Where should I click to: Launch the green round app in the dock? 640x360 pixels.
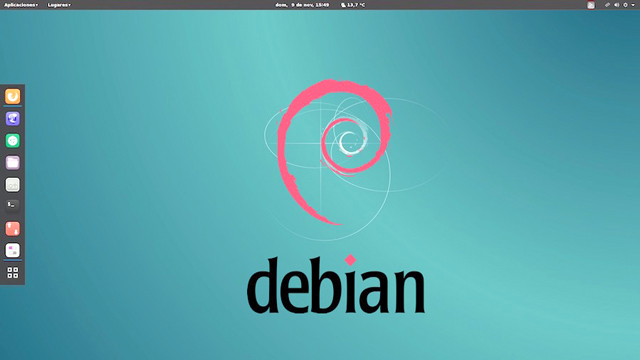tap(13, 141)
